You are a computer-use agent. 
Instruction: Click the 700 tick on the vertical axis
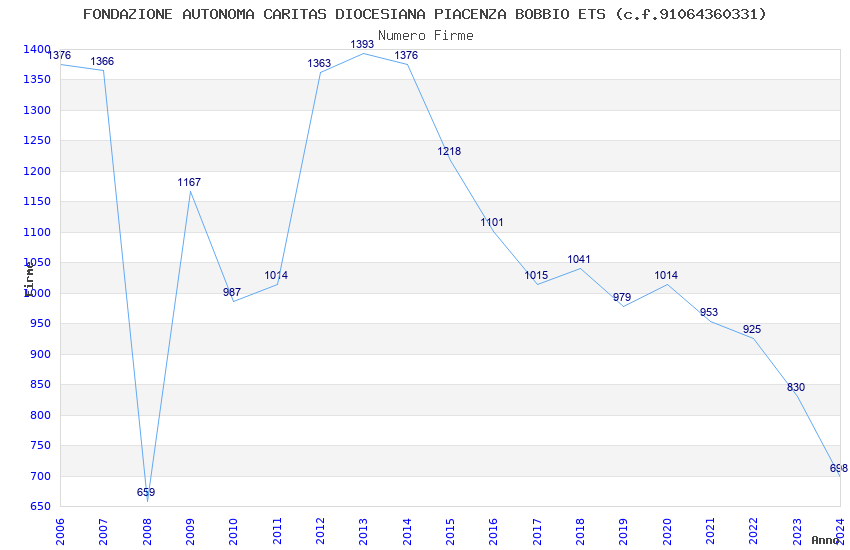tap(40, 476)
